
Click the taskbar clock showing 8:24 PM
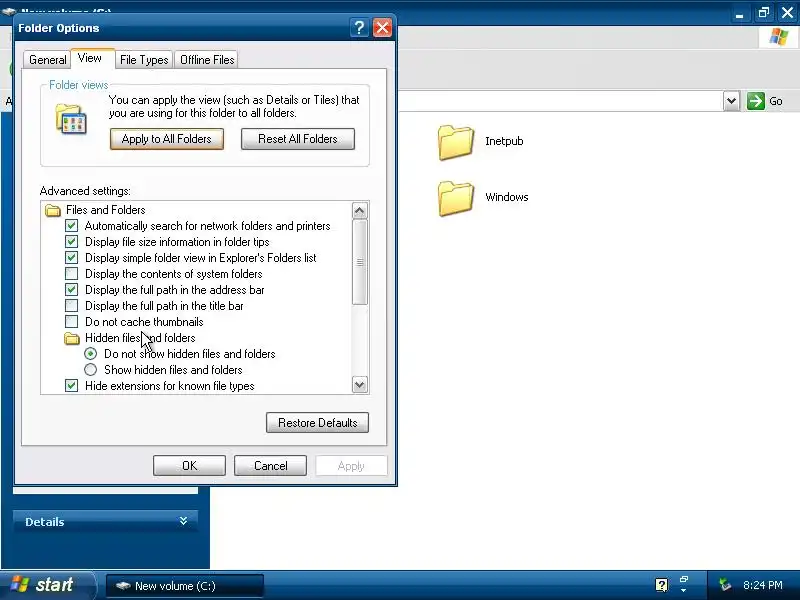pyautogui.click(x=763, y=585)
